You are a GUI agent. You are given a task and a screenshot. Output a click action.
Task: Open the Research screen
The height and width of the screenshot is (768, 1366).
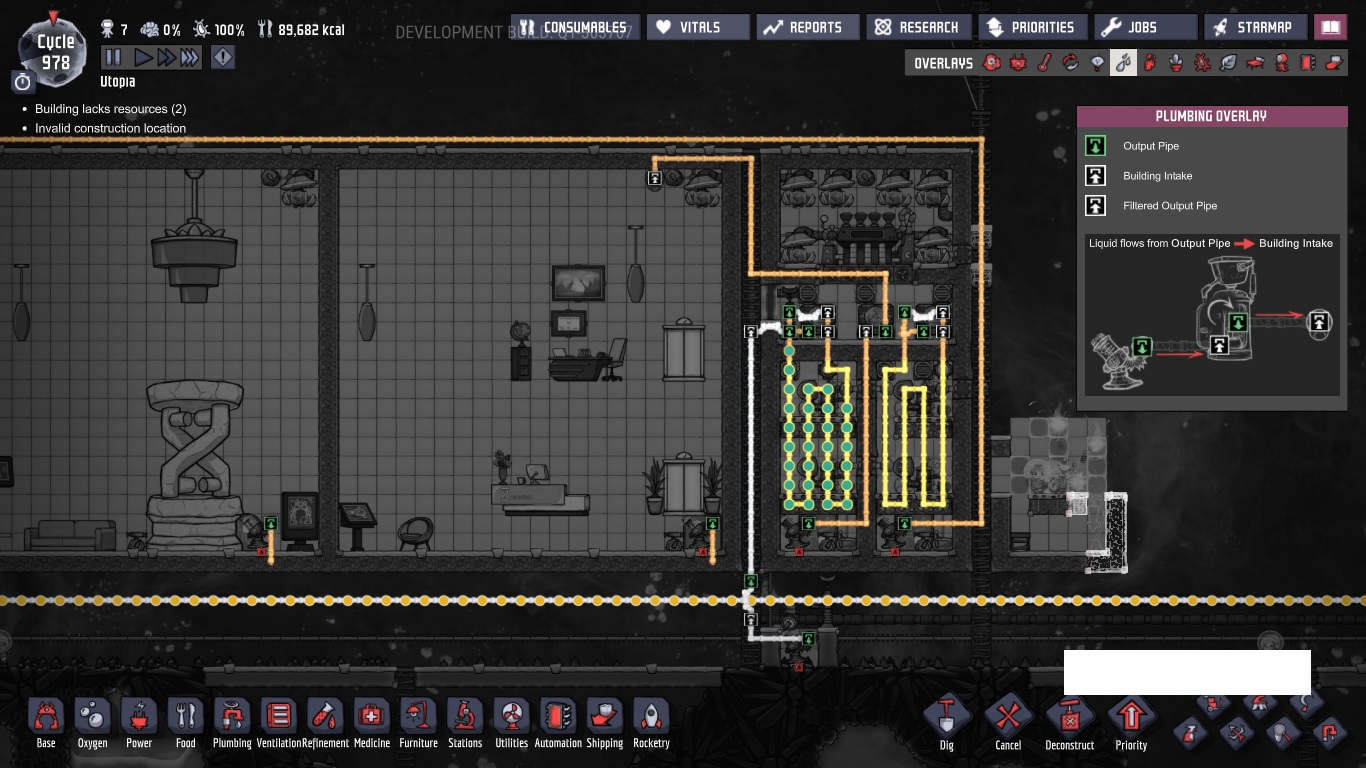tap(917, 27)
